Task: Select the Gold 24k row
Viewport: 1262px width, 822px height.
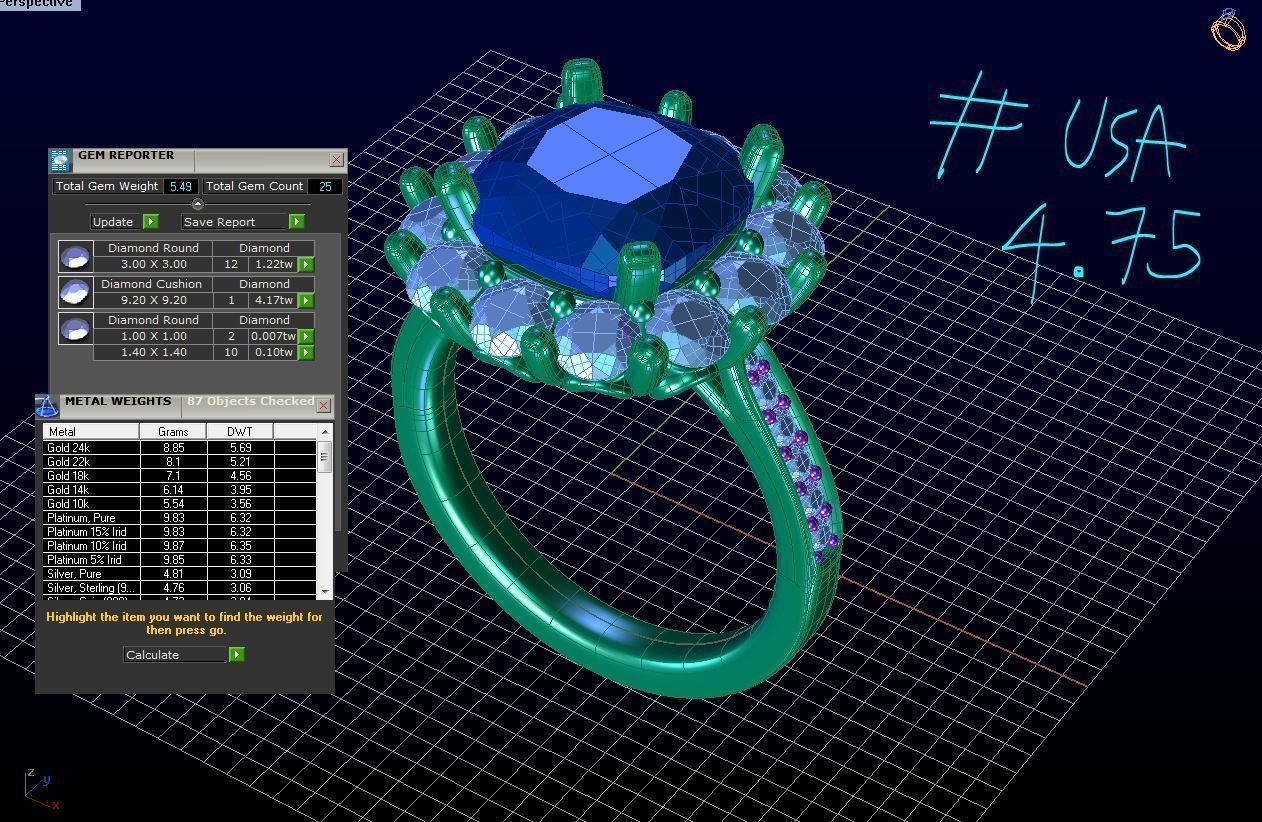Action: 180,448
